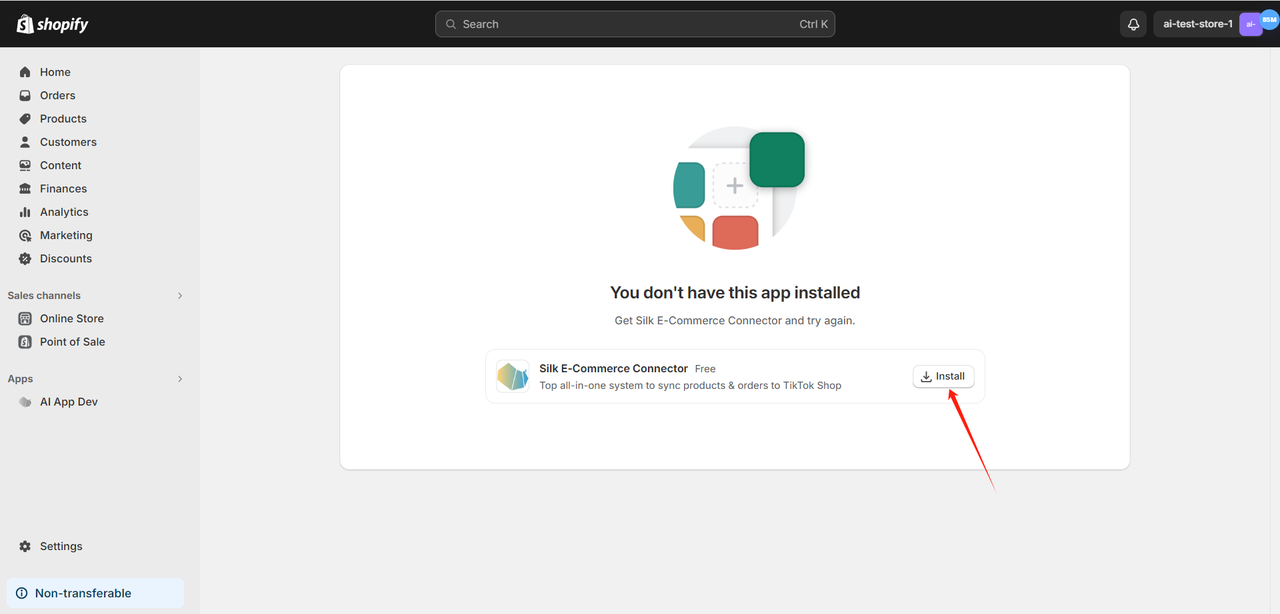Click the Home icon in sidebar

25,72
